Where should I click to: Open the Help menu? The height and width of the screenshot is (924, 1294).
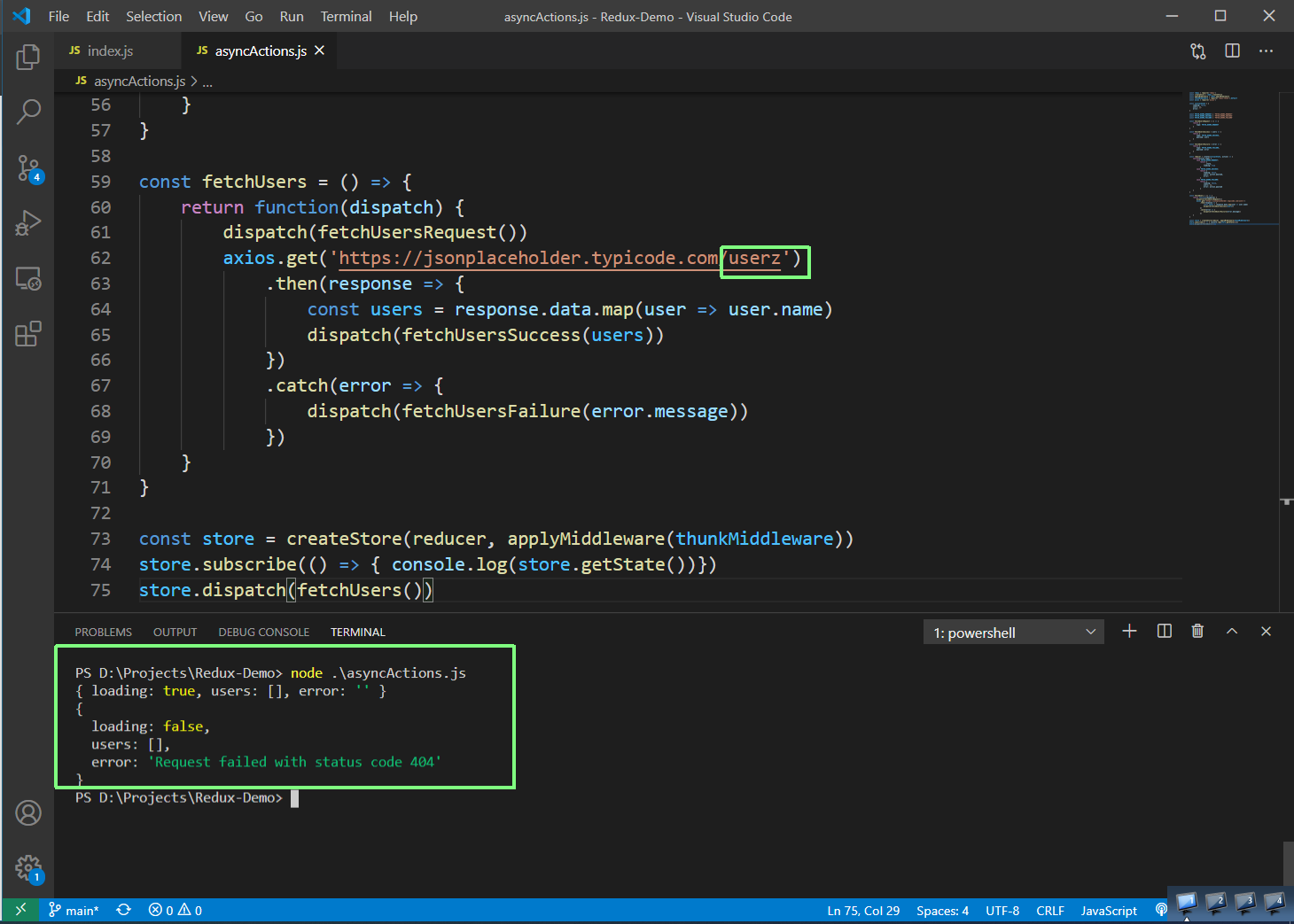402,16
